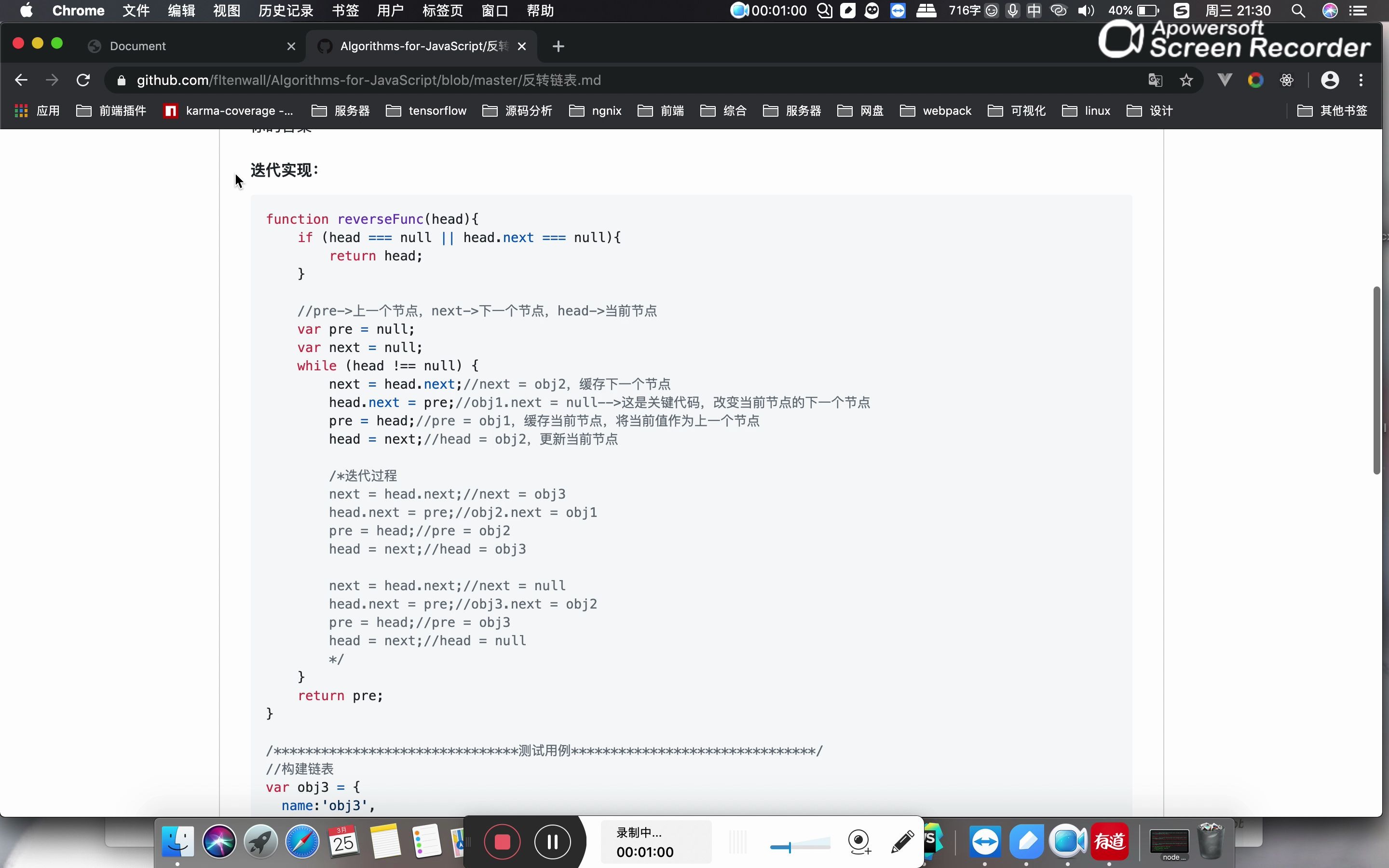Open Chrome's three-dot menu
This screenshot has height=868, width=1389.
coord(1362,81)
